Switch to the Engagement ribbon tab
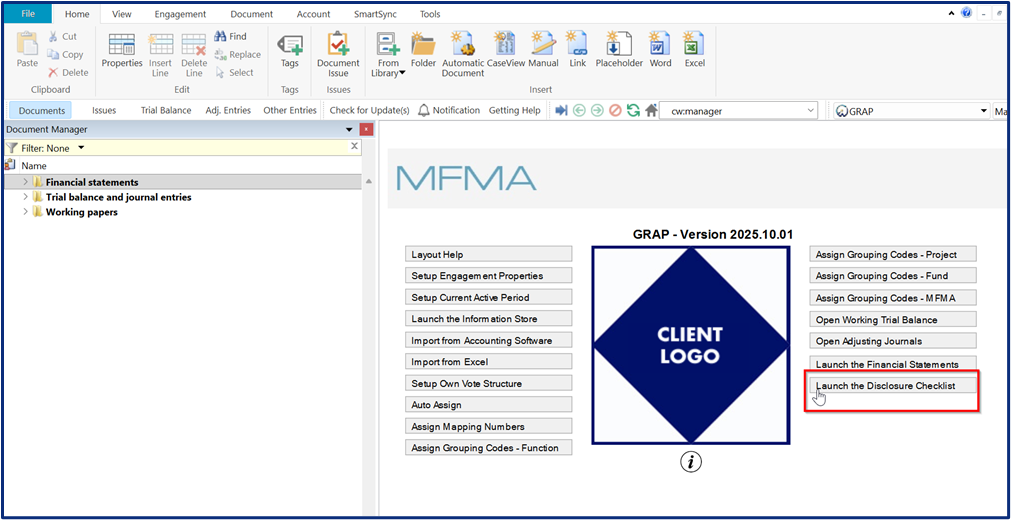 [x=180, y=15]
